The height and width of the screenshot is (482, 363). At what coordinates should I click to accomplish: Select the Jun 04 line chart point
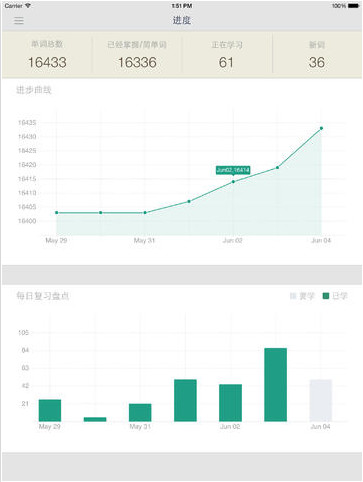click(x=321, y=128)
